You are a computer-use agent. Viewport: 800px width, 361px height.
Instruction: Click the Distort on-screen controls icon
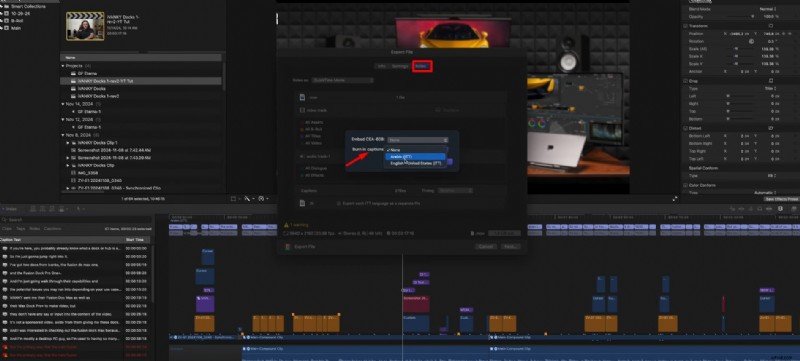pos(771,128)
